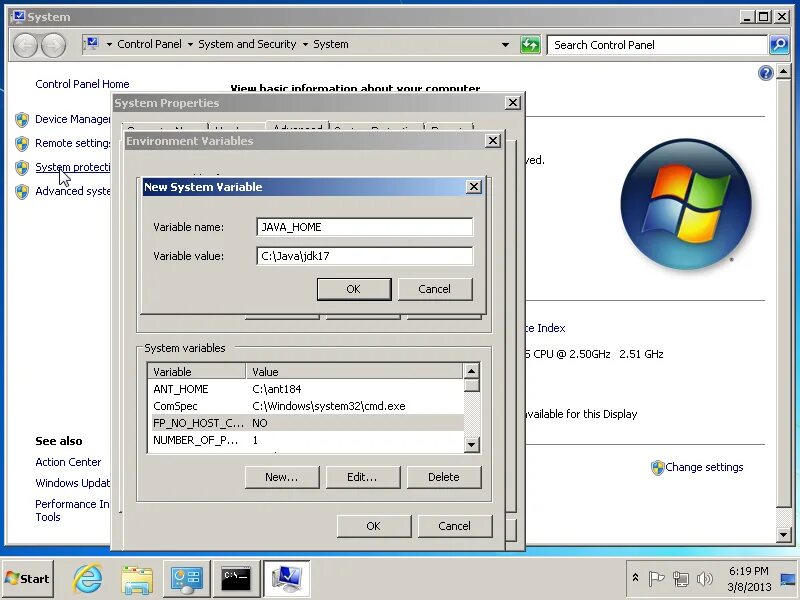Click the shield icon beside Device Manager

tap(22, 120)
